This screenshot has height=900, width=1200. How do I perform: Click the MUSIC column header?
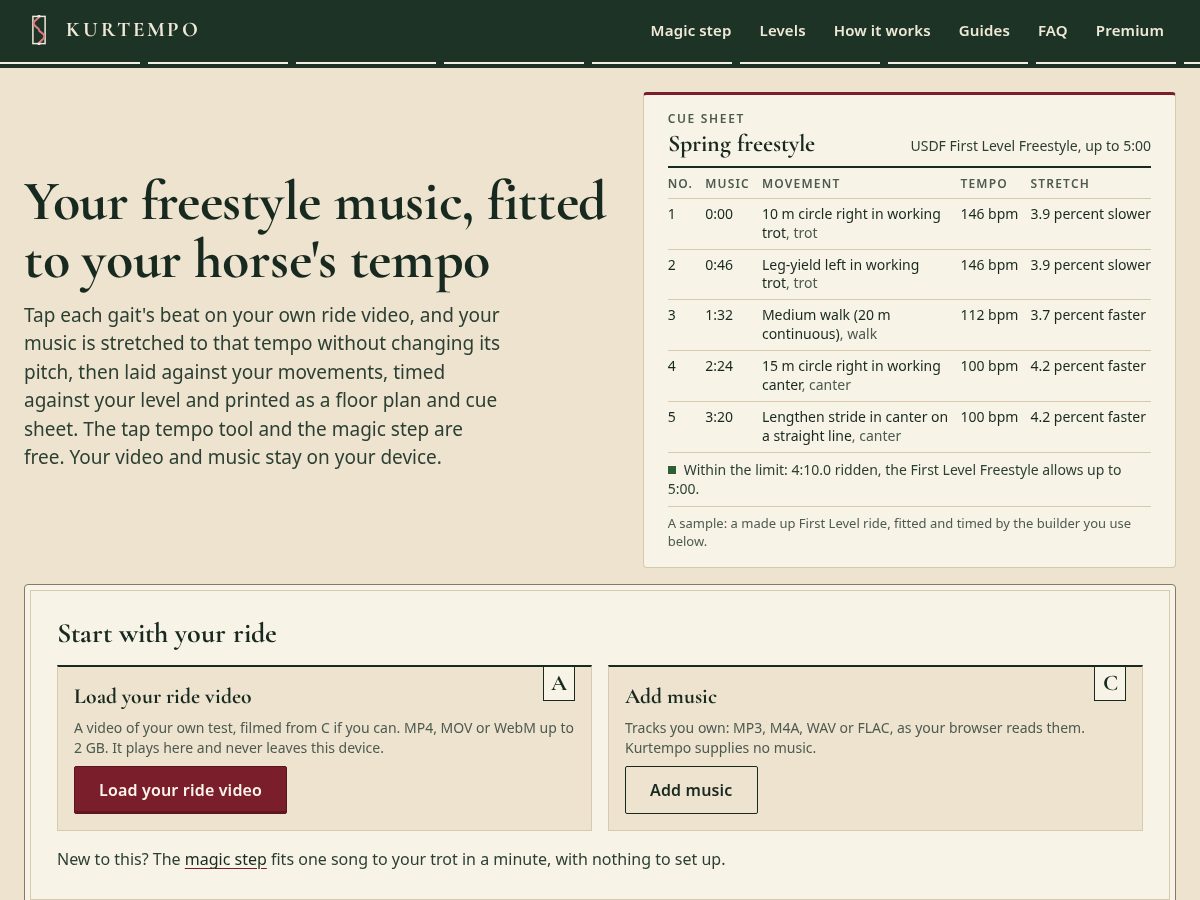click(x=727, y=184)
